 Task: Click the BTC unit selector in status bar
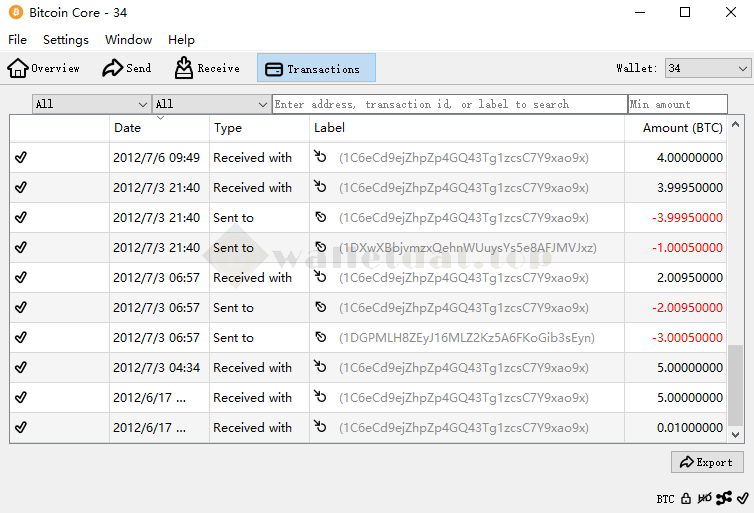665,498
